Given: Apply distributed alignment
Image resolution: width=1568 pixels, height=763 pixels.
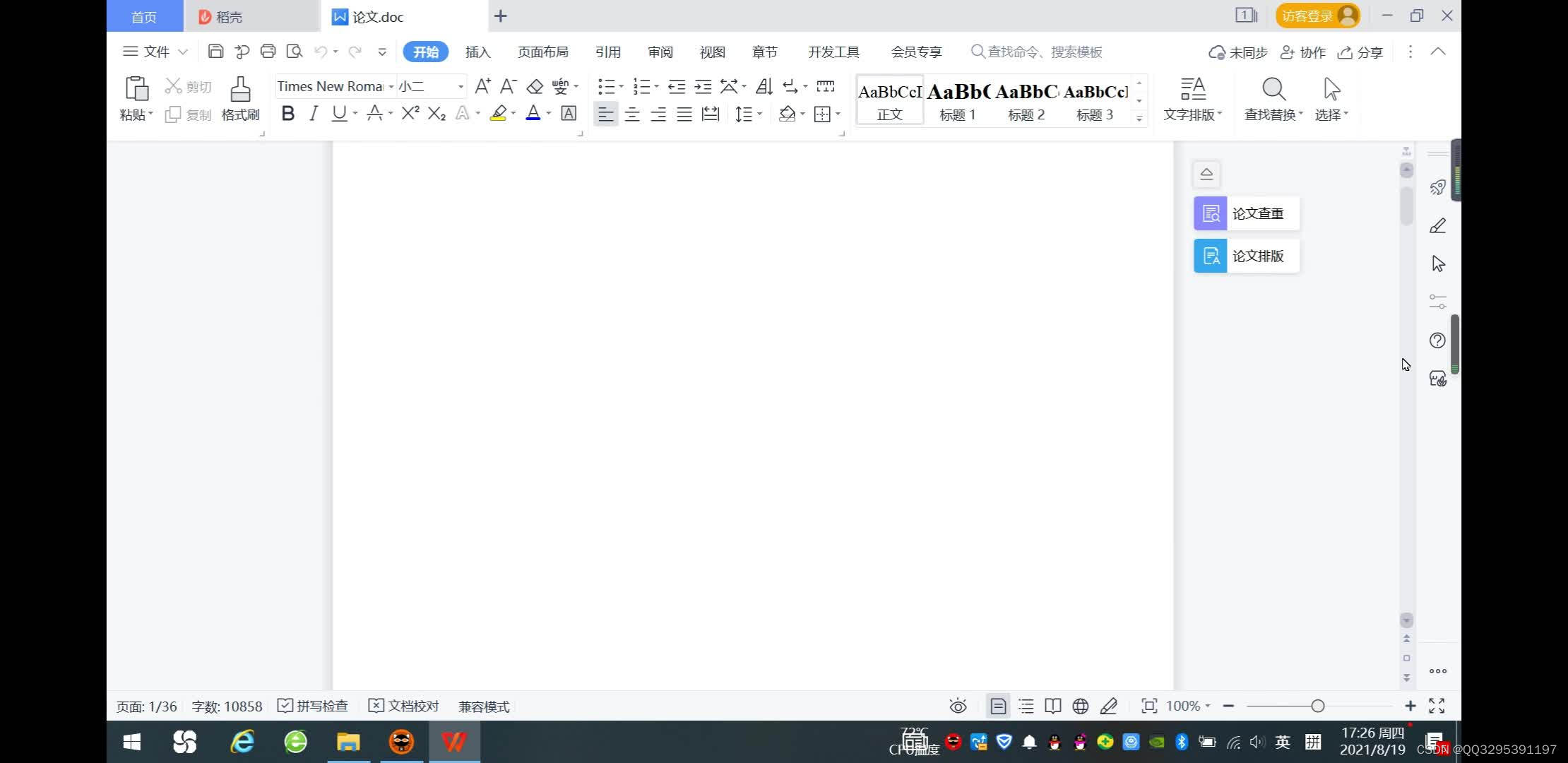Looking at the screenshot, I should (x=711, y=114).
